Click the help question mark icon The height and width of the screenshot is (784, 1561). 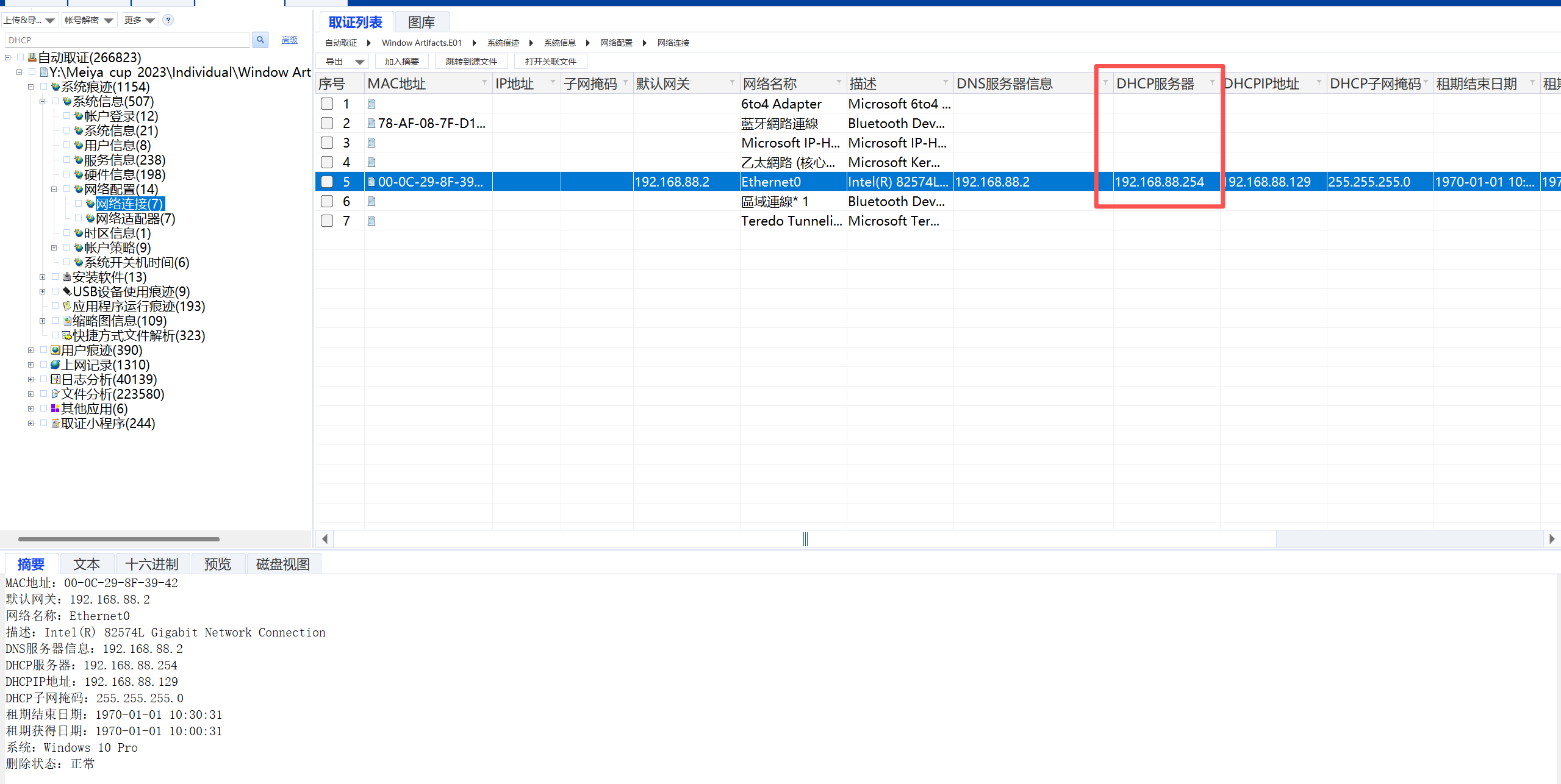pos(168,20)
